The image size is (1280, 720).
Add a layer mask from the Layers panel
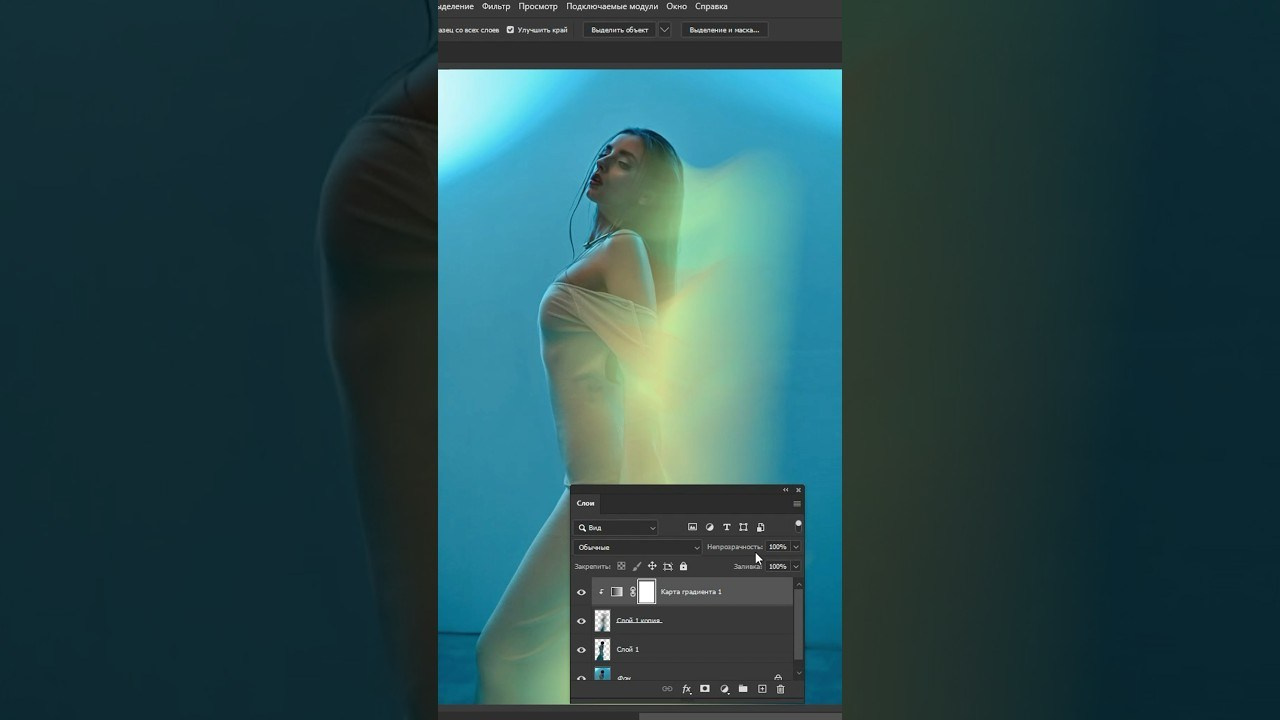click(705, 689)
